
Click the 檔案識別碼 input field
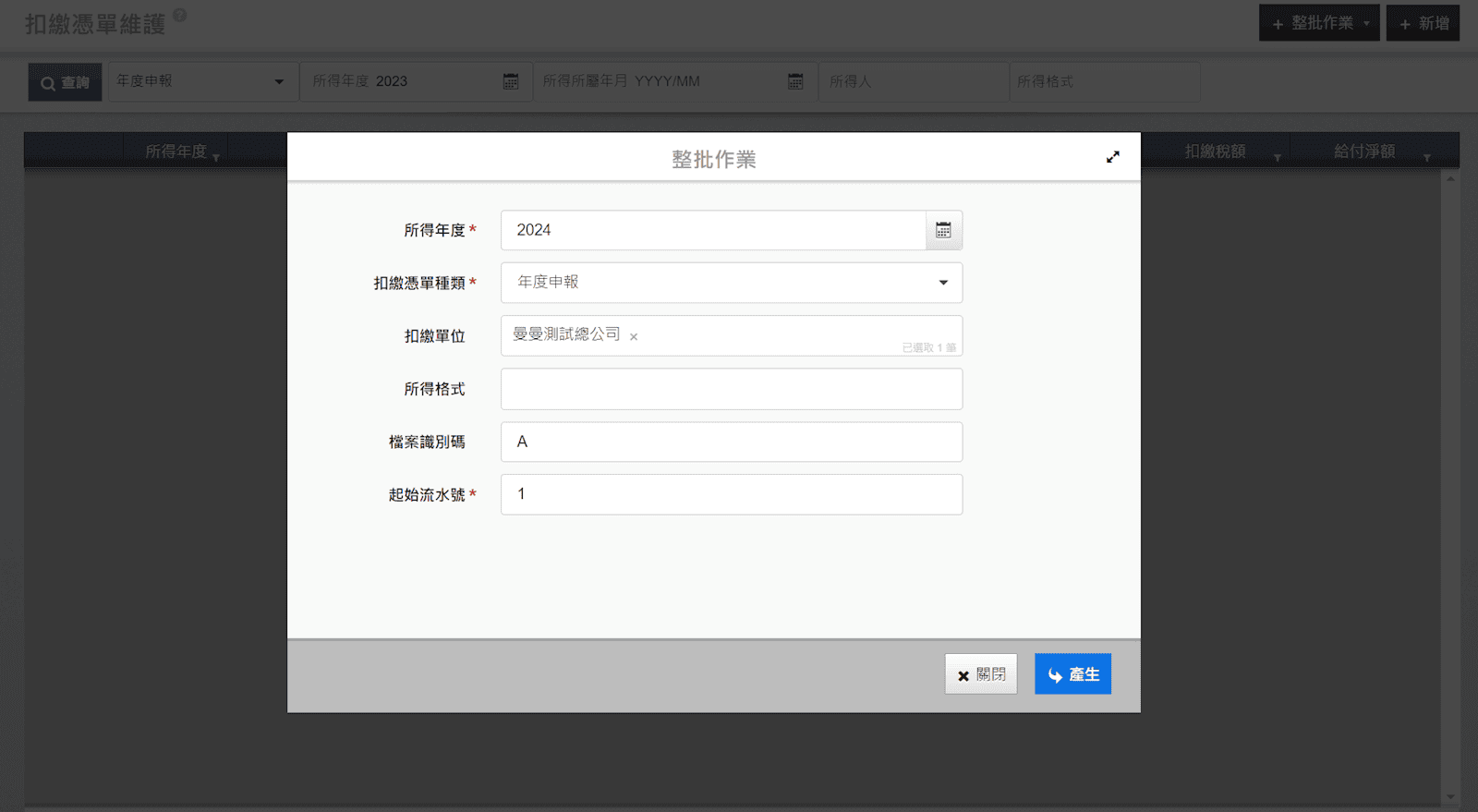click(x=731, y=442)
